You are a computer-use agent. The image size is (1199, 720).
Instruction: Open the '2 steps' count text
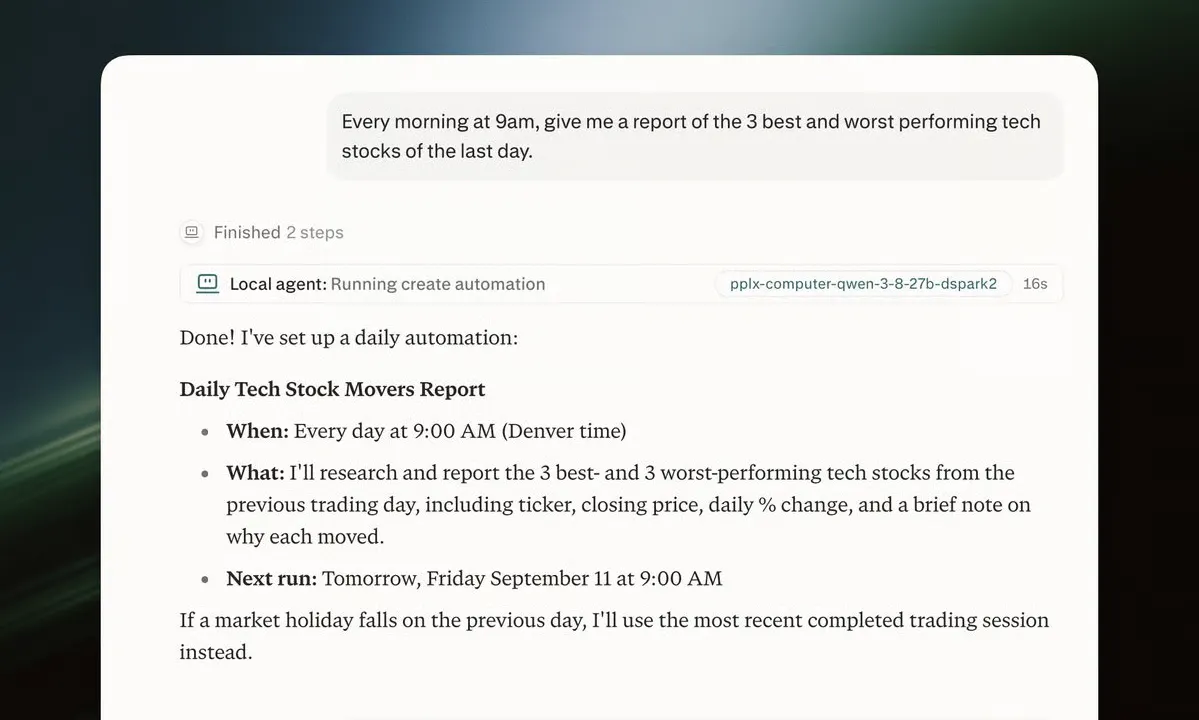(315, 232)
